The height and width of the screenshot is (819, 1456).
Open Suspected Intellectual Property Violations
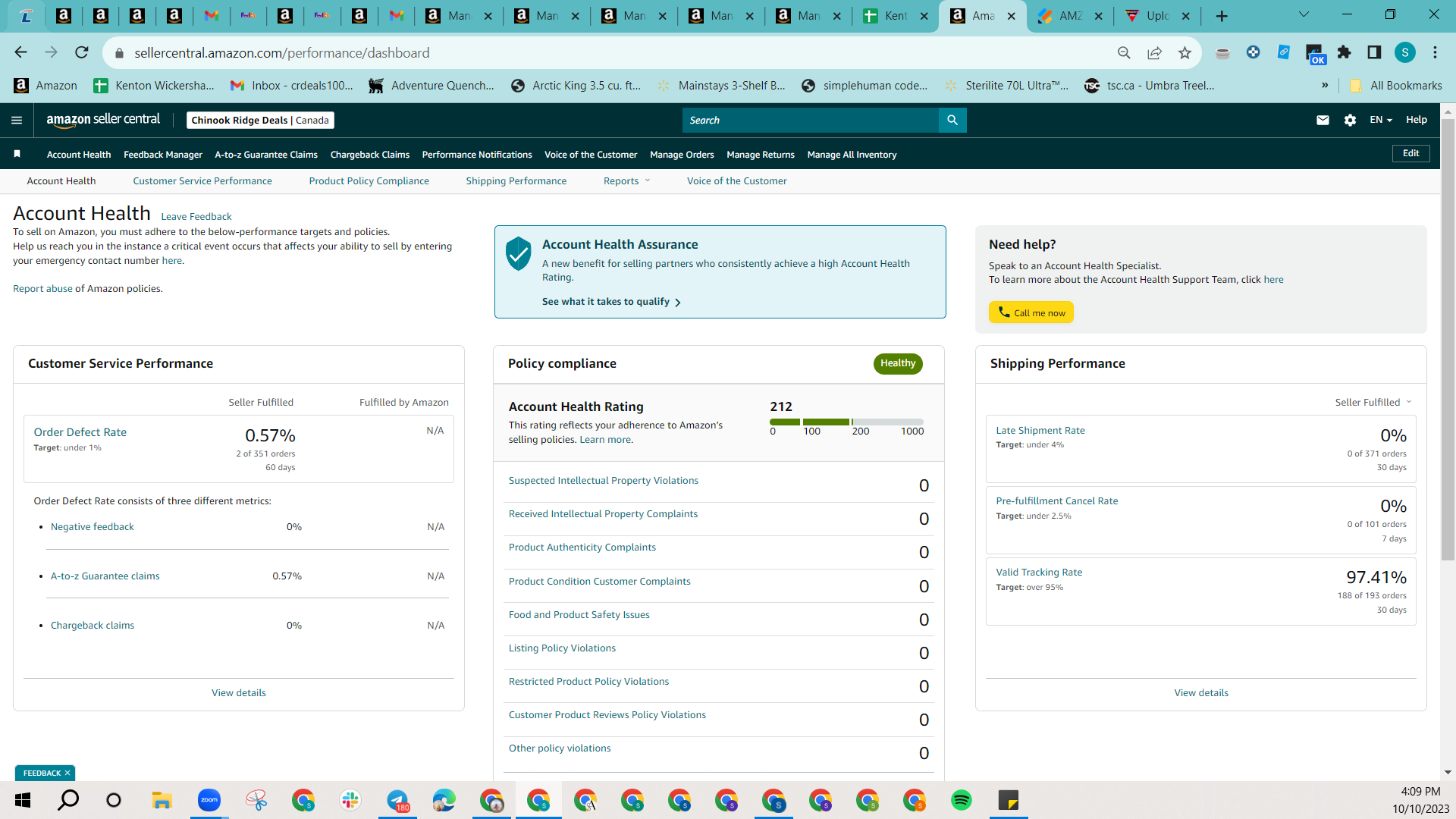[603, 481]
